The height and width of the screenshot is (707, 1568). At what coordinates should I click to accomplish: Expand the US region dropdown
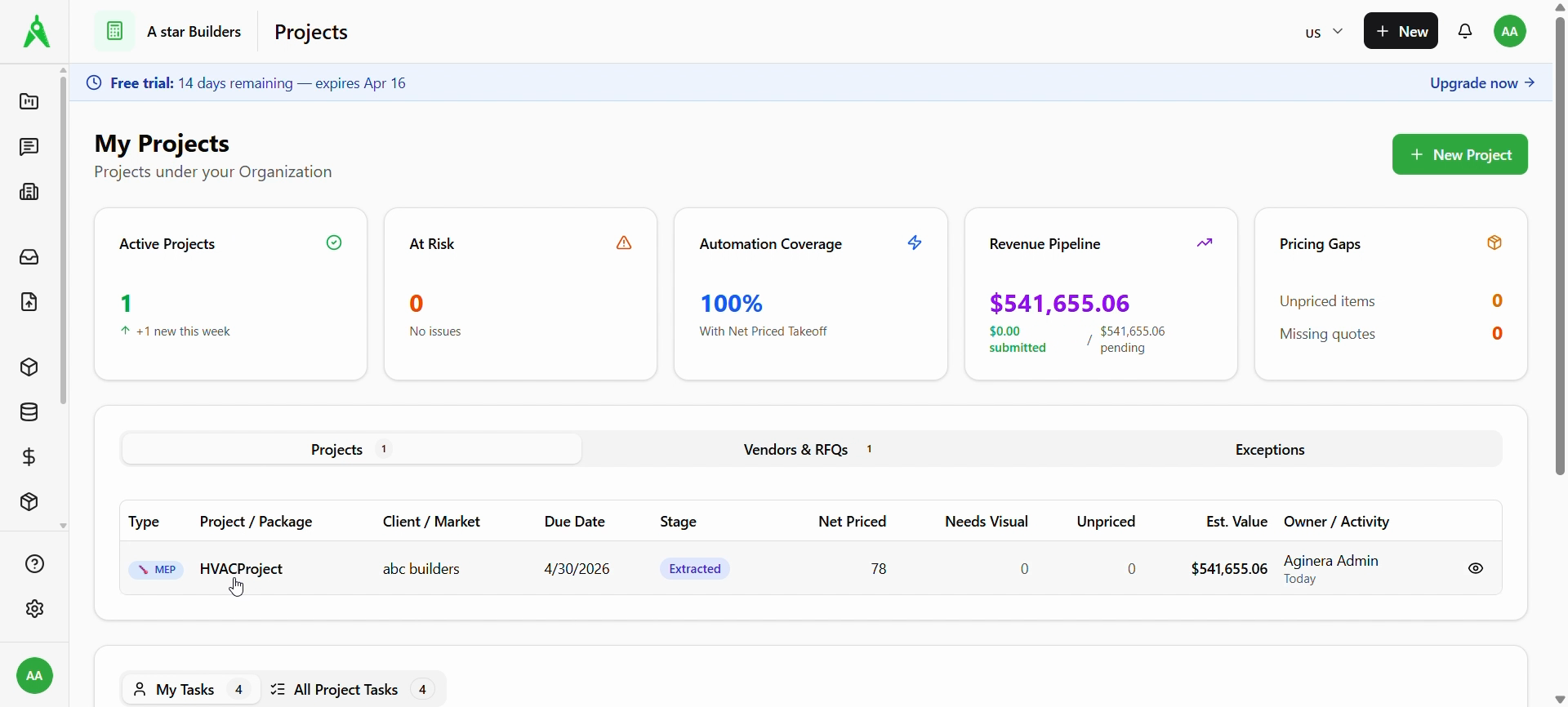pos(1324,33)
